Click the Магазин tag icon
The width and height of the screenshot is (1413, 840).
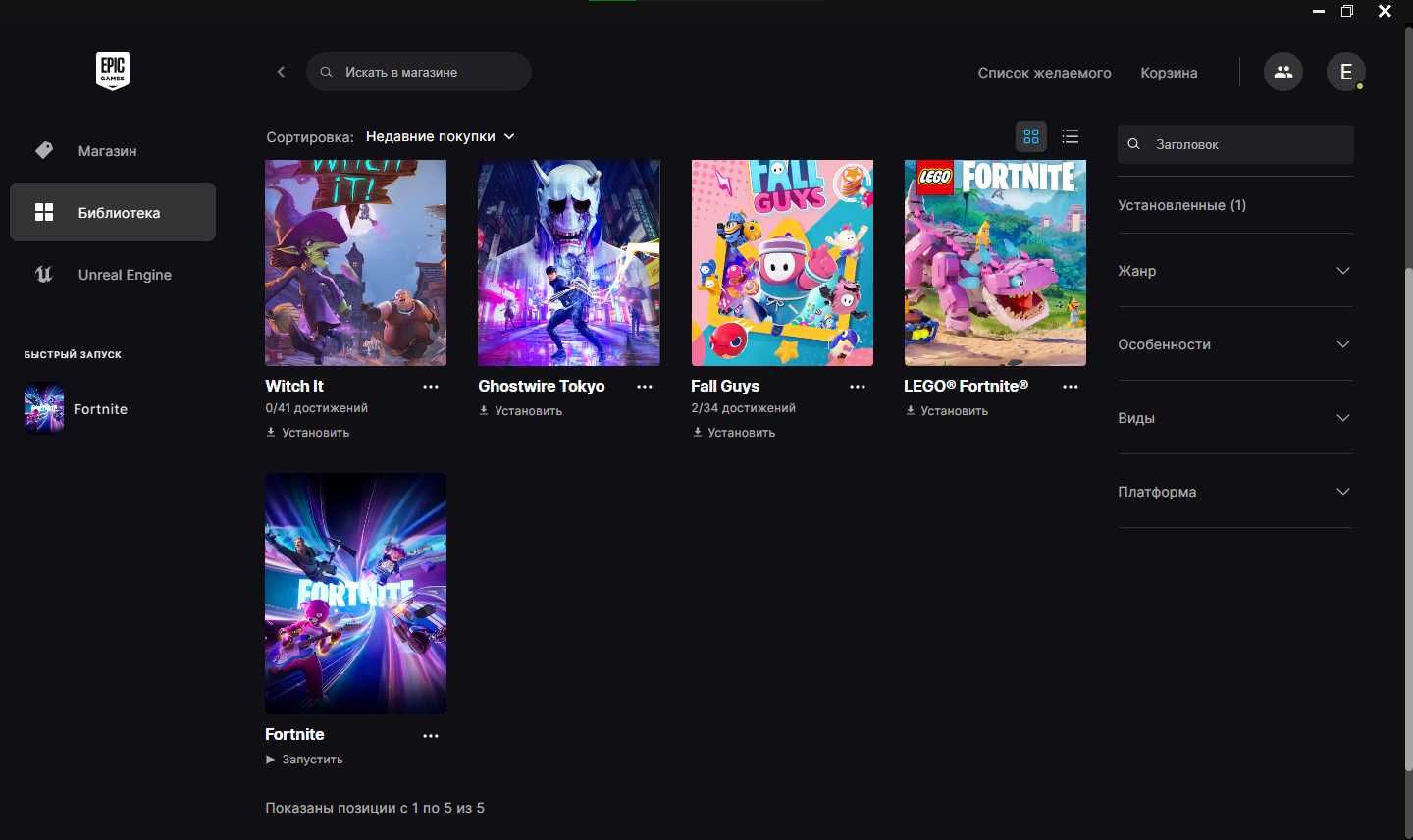44,150
